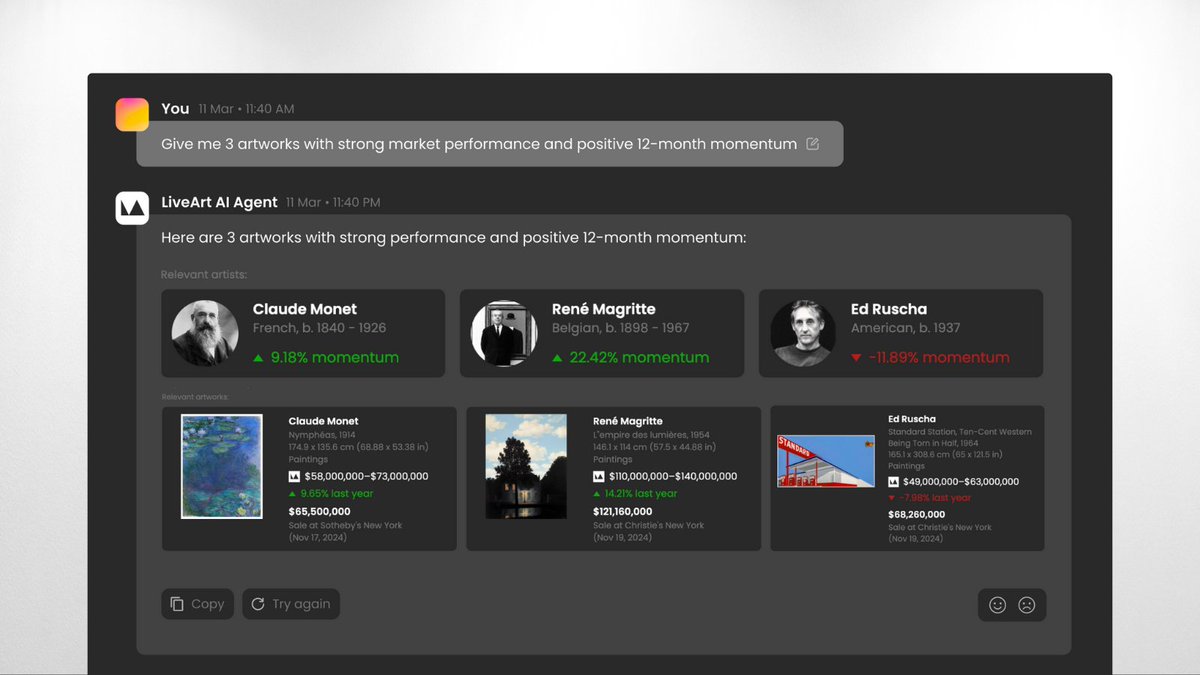Click the 11 Mar 11:40 AM timestamp
The height and width of the screenshot is (675, 1200).
(x=246, y=109)
